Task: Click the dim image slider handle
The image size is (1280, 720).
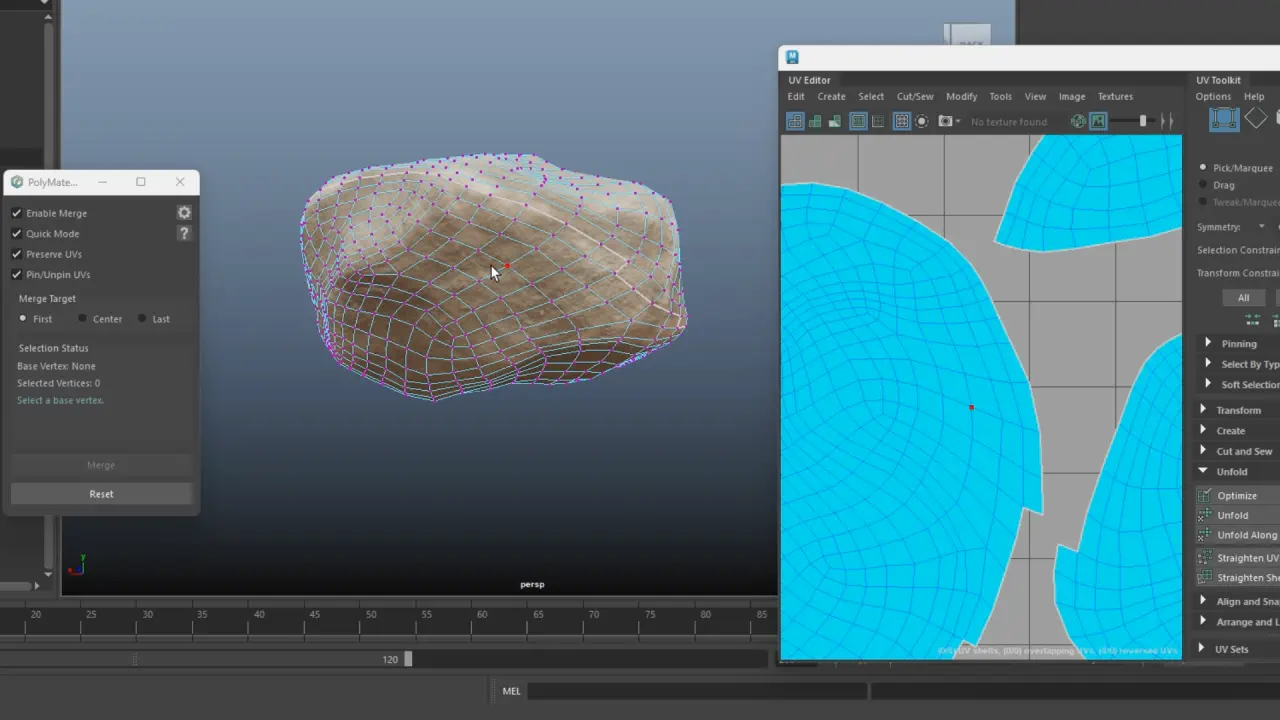Action: [1143, 121]
